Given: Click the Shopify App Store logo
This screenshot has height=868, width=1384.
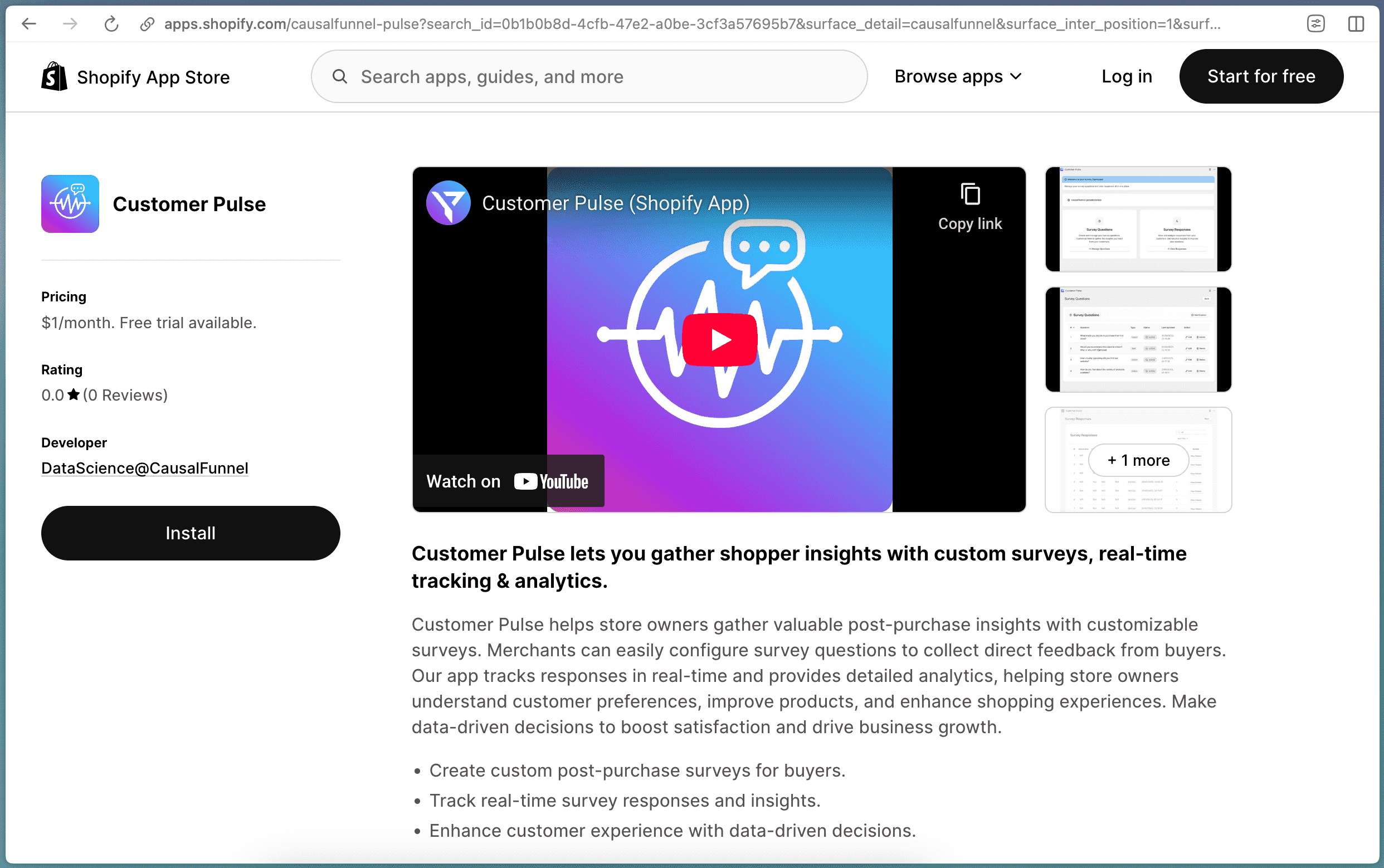Looking at the screenshot, I should click(x=135, y=76).
